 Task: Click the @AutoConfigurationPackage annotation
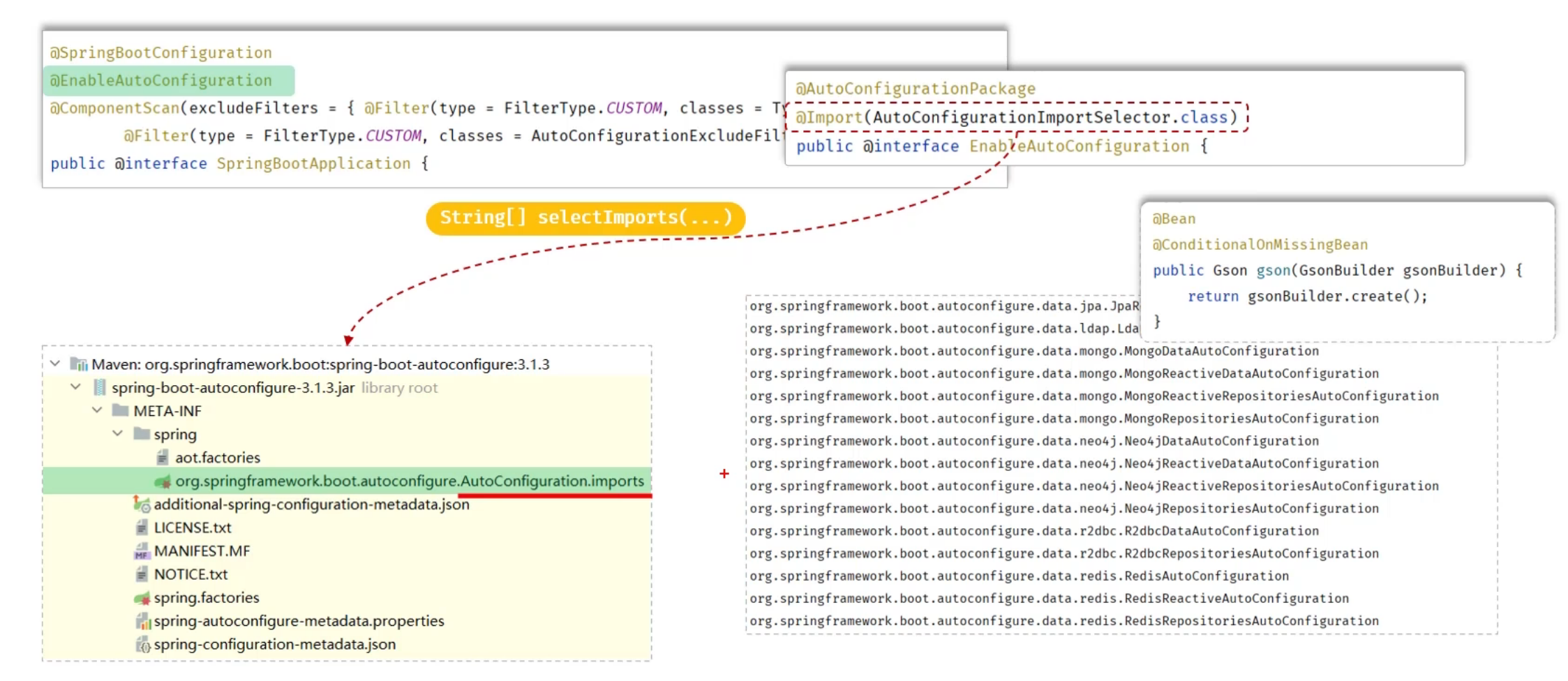click(916, 89)
